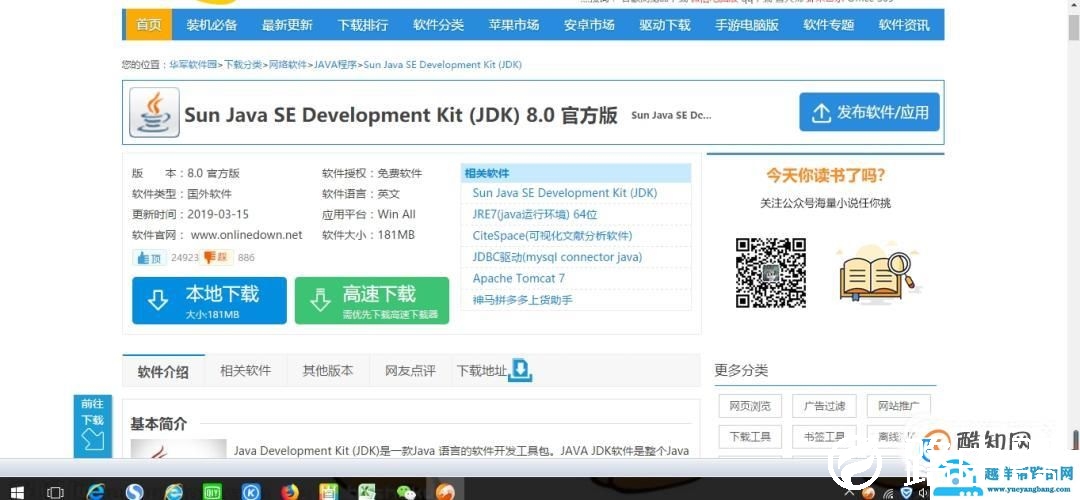Open 驱动下载 in the navigation bar

pos(665,25)
